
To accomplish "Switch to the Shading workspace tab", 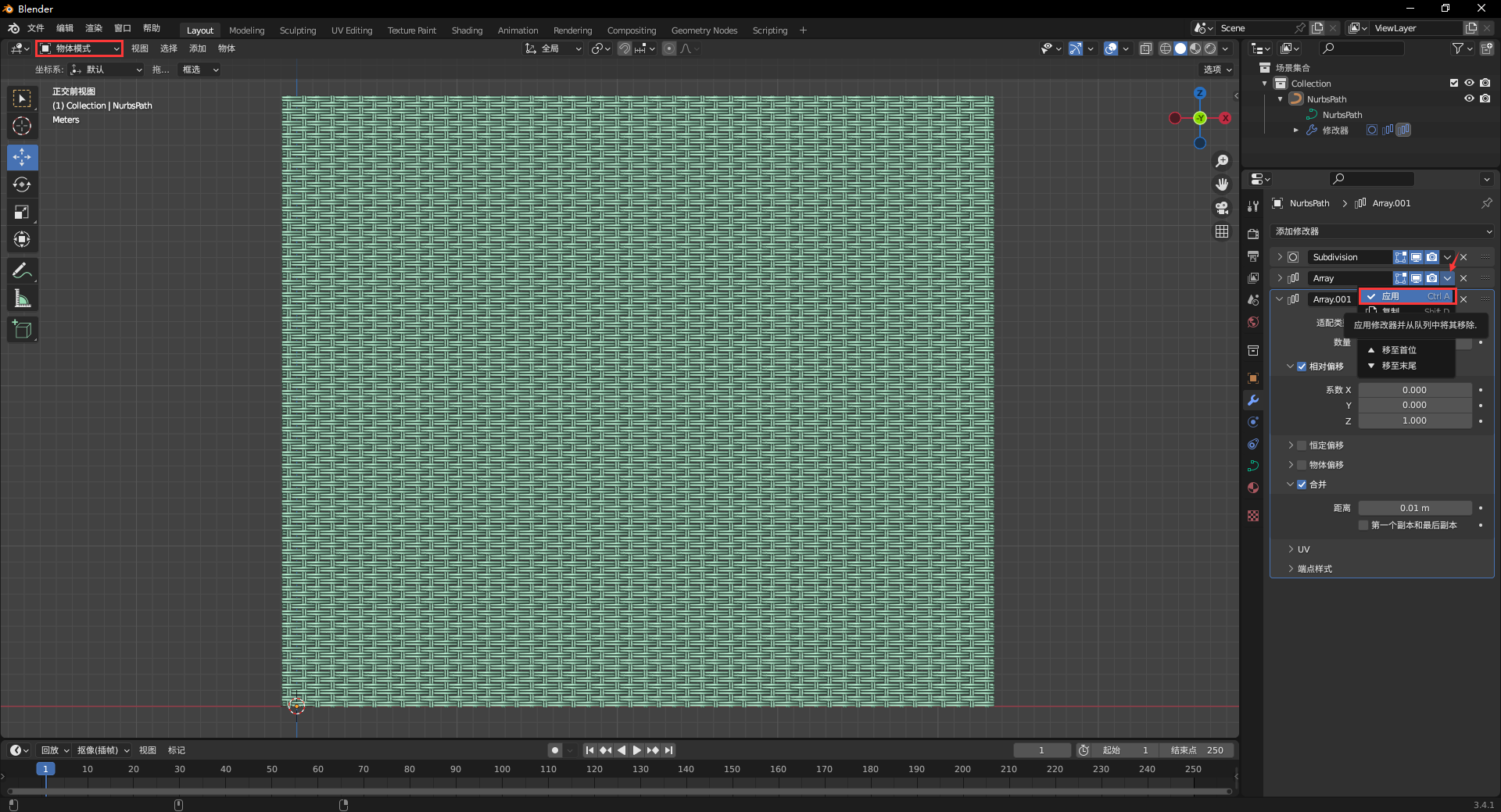I will (x=467, y=30).
